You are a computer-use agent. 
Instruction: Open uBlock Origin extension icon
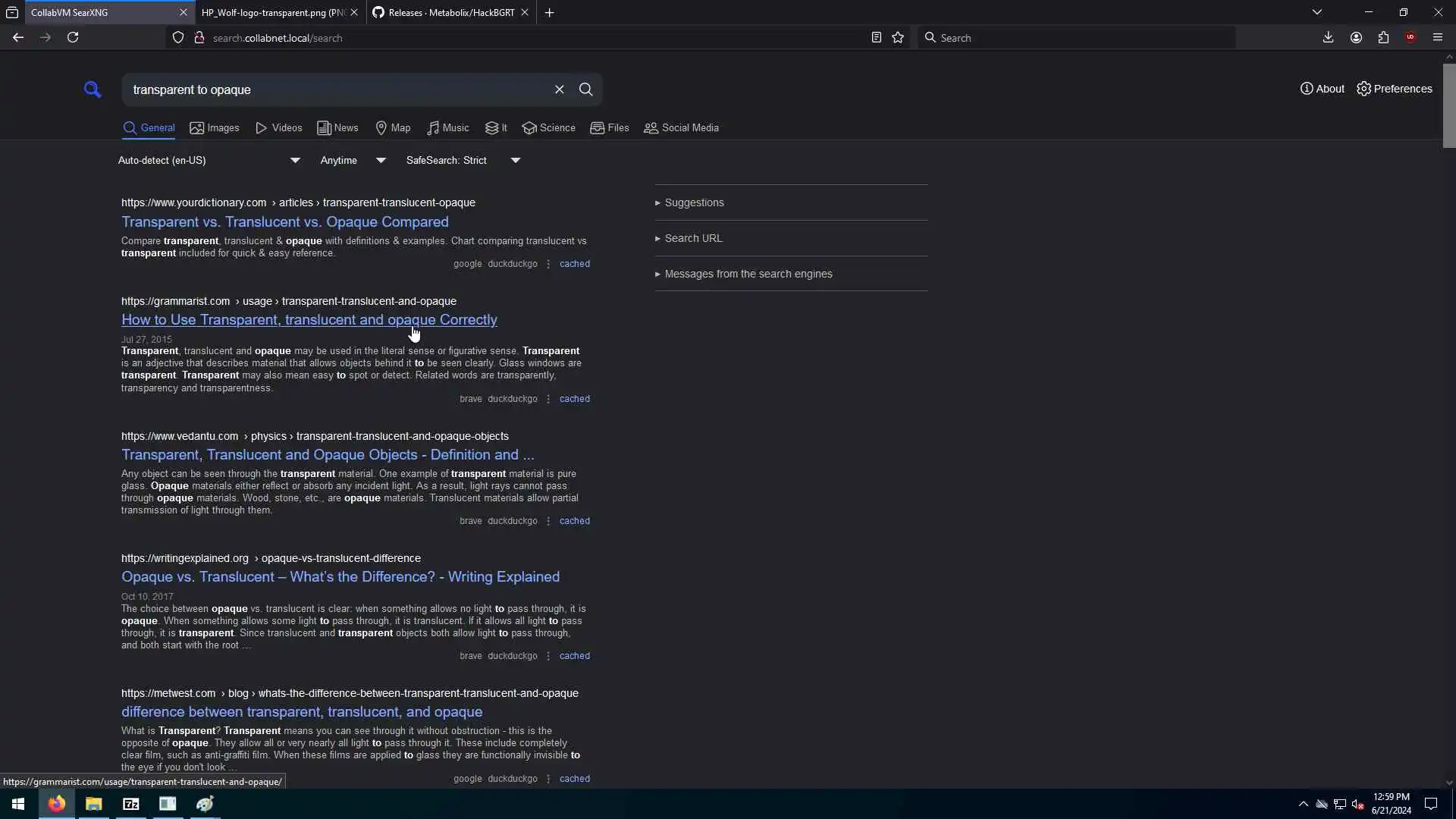tap(1410, 38)
